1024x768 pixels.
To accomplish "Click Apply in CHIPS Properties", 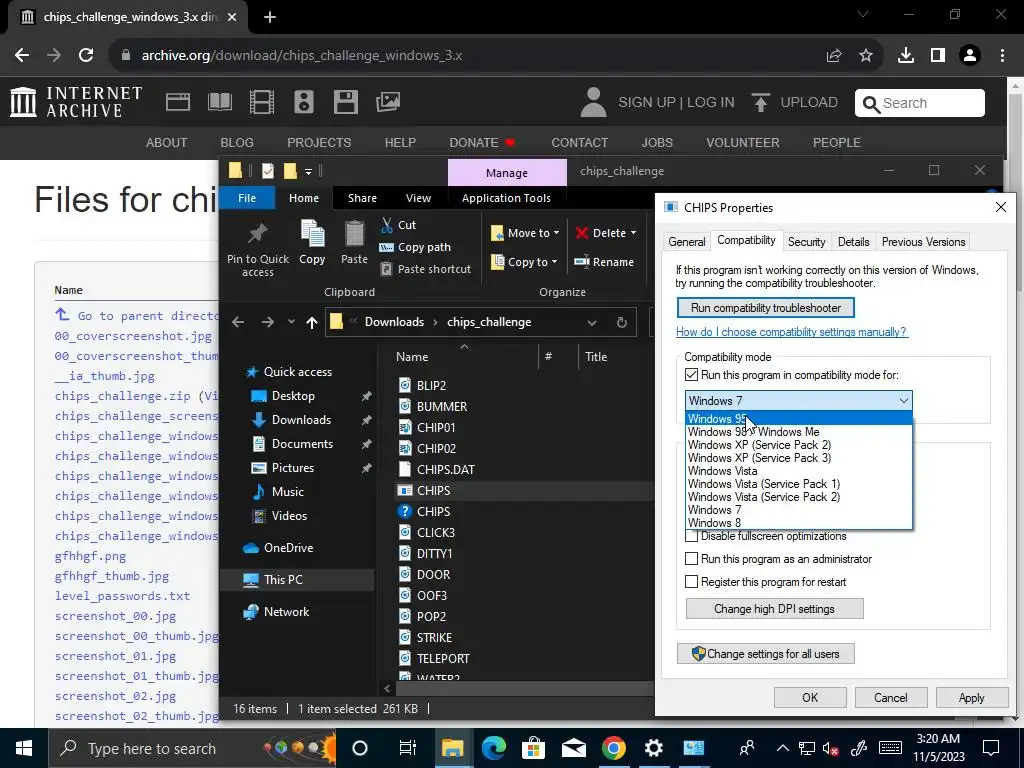I will tap(971, 697).
